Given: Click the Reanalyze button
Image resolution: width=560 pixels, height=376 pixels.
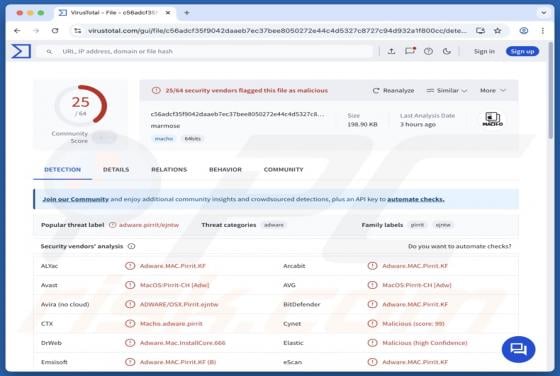Looking at the screenshot, I should pyautogui.click(x=393, y=90).
